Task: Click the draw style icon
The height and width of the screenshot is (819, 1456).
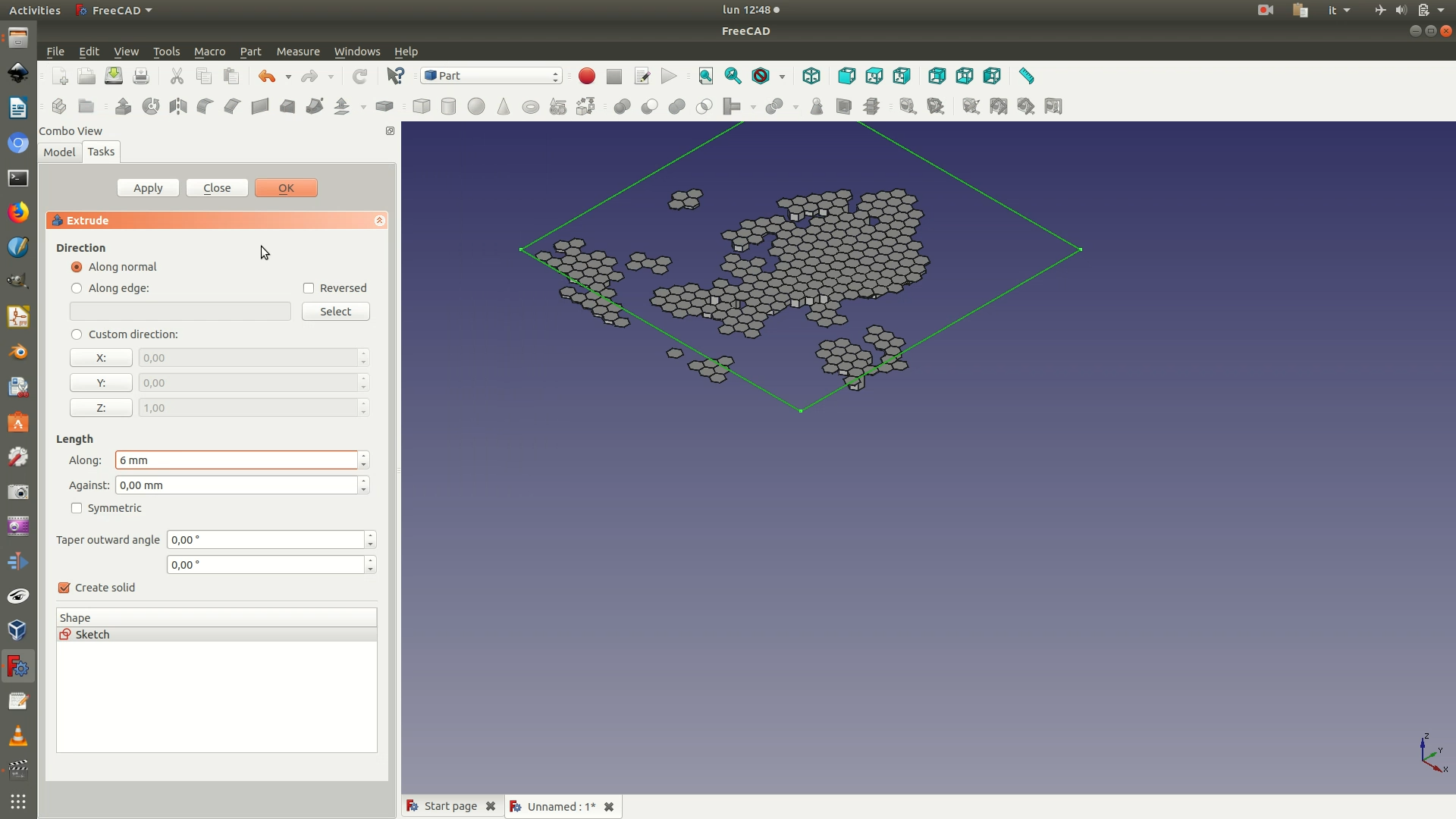Action: click(x=761, y=76)
